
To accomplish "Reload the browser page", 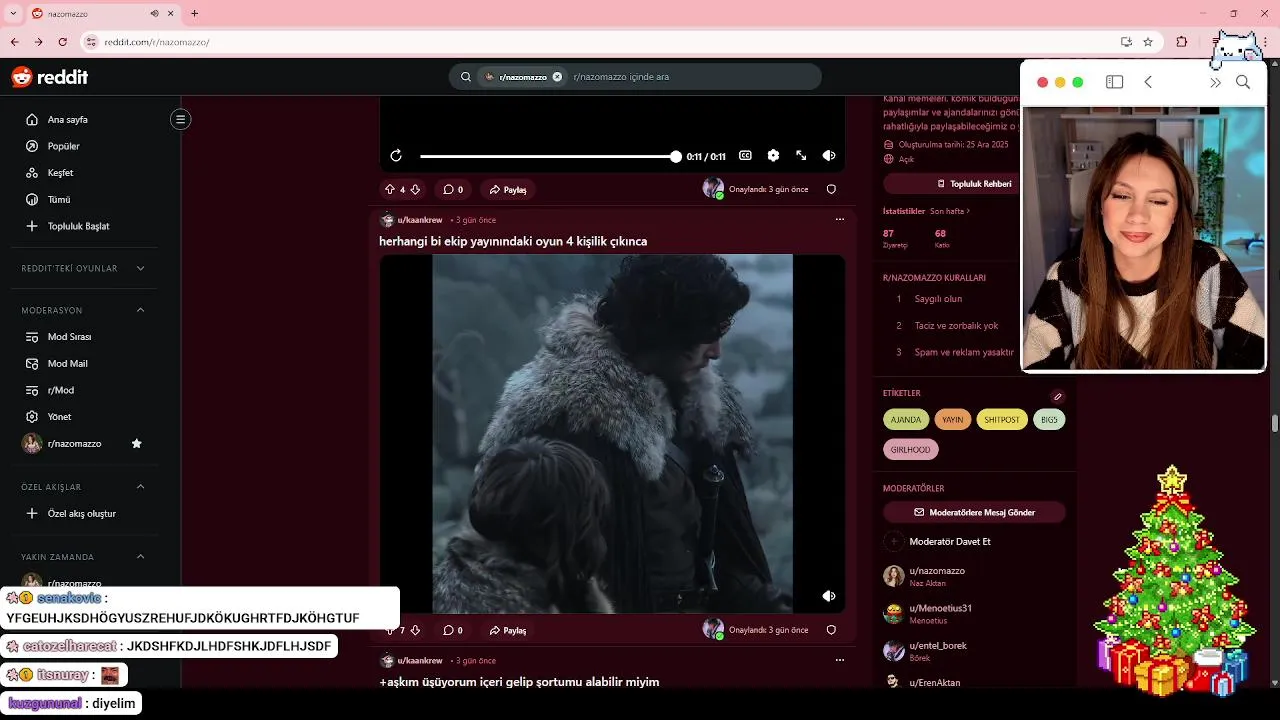I will (62, 42).
